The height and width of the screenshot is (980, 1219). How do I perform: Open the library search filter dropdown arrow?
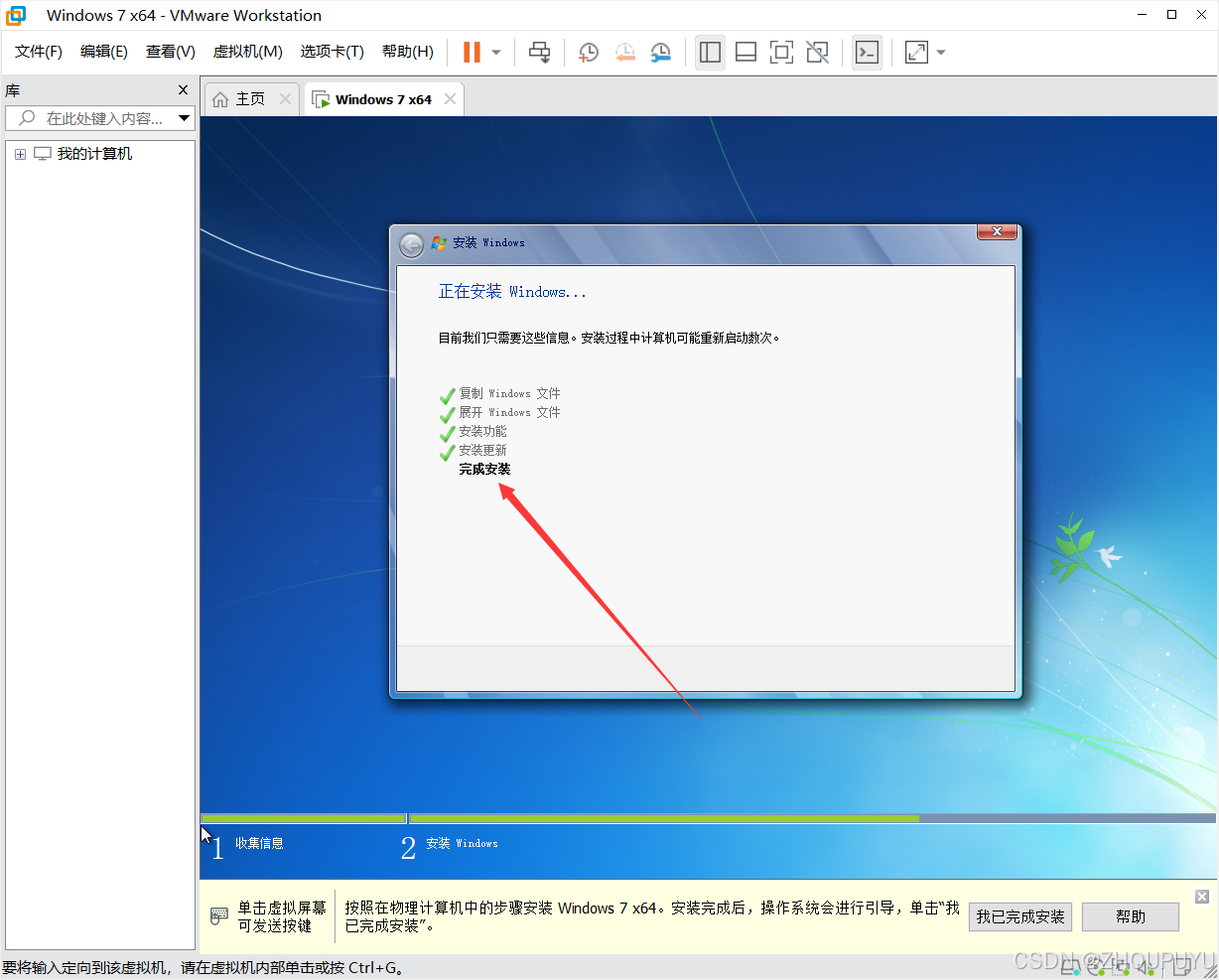coord(184,118)
